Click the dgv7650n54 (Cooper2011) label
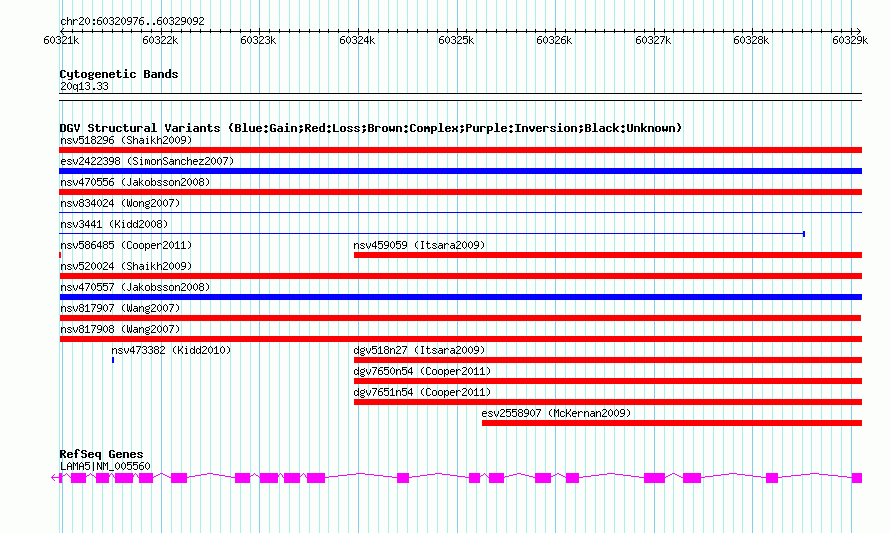This screenshot has width=890, height=533. (x=422, y=371)
